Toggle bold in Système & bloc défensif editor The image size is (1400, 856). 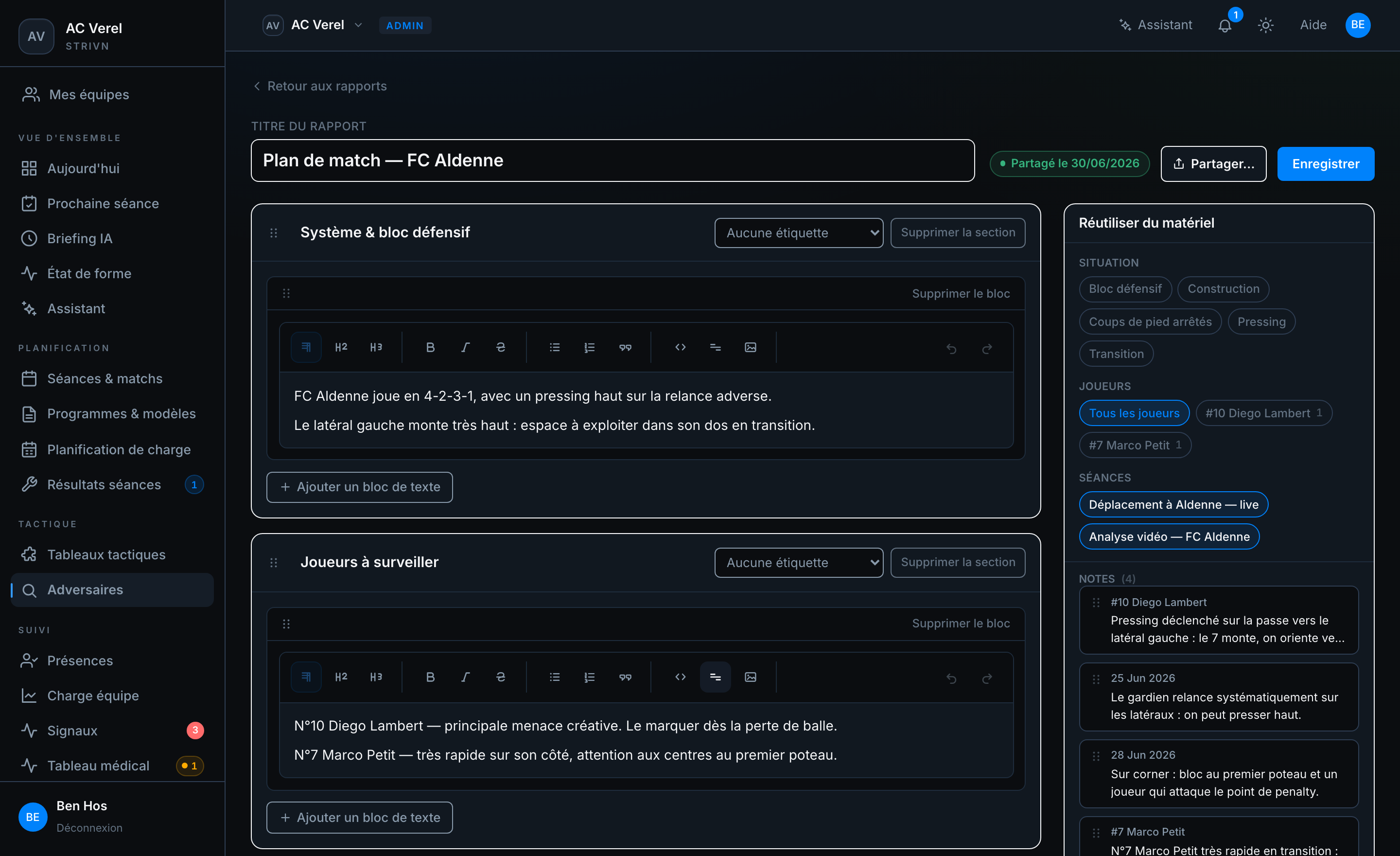click(x=430, y=347)
